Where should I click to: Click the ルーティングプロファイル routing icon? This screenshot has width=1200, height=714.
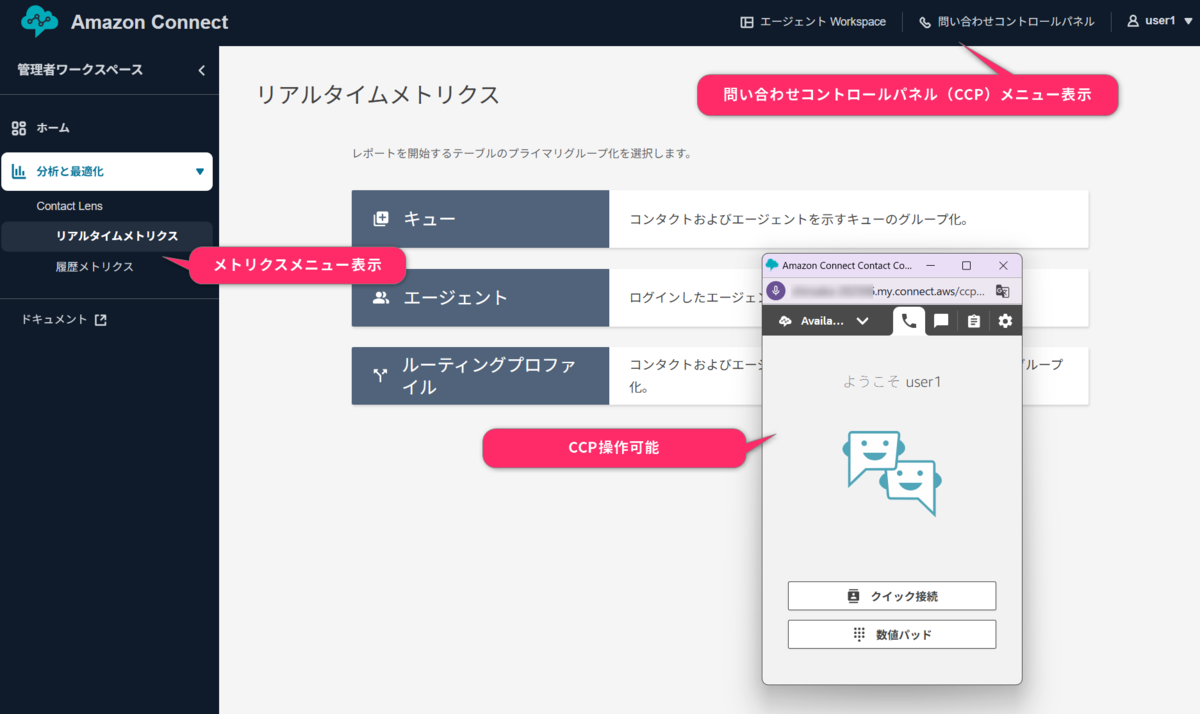coord(380,376)
